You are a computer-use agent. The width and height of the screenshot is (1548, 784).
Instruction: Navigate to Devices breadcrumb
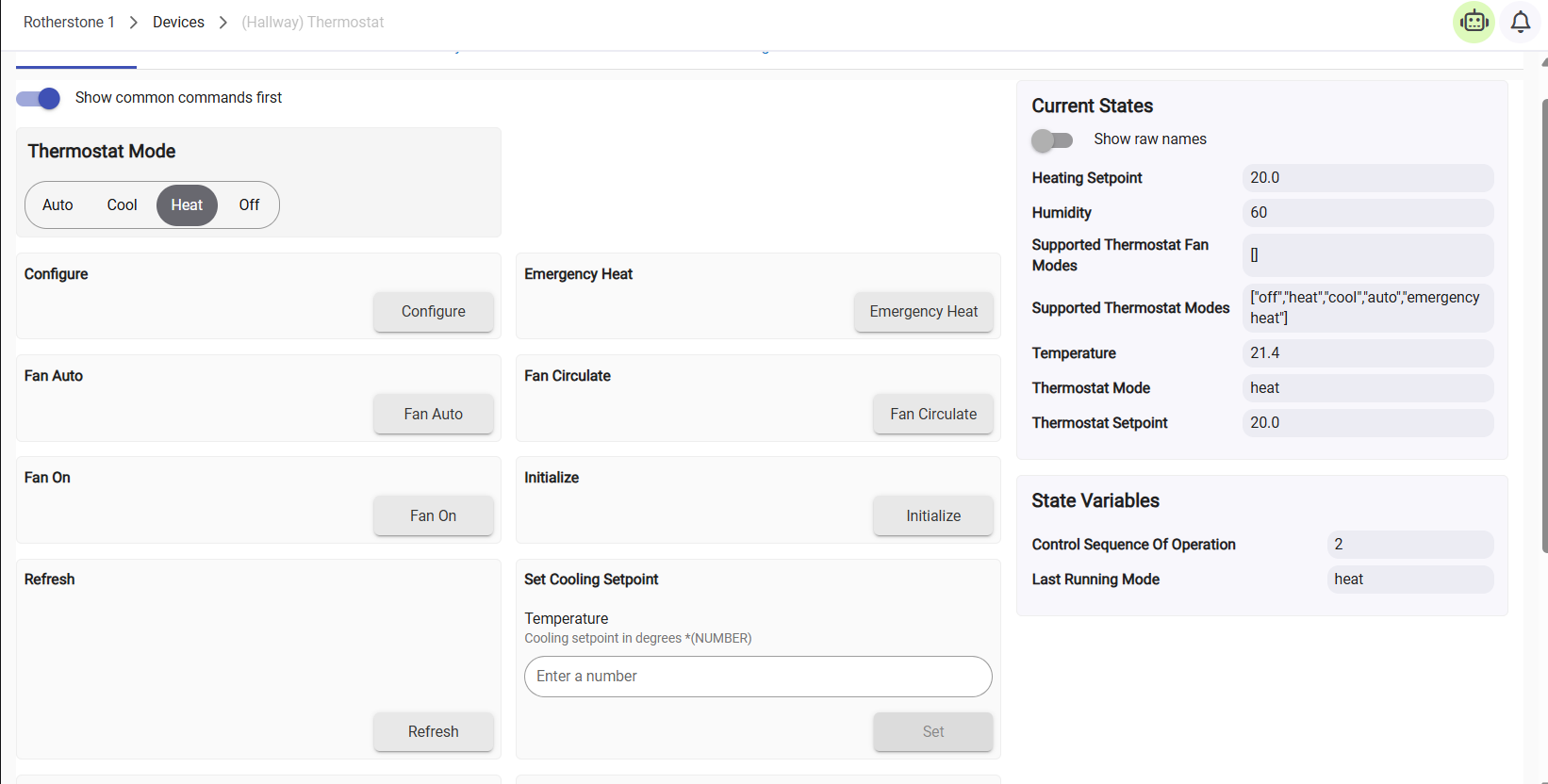178,22
